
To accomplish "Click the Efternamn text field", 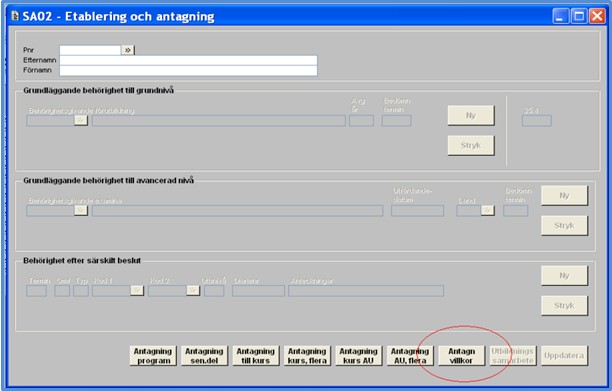I will (x=188, y=60).
